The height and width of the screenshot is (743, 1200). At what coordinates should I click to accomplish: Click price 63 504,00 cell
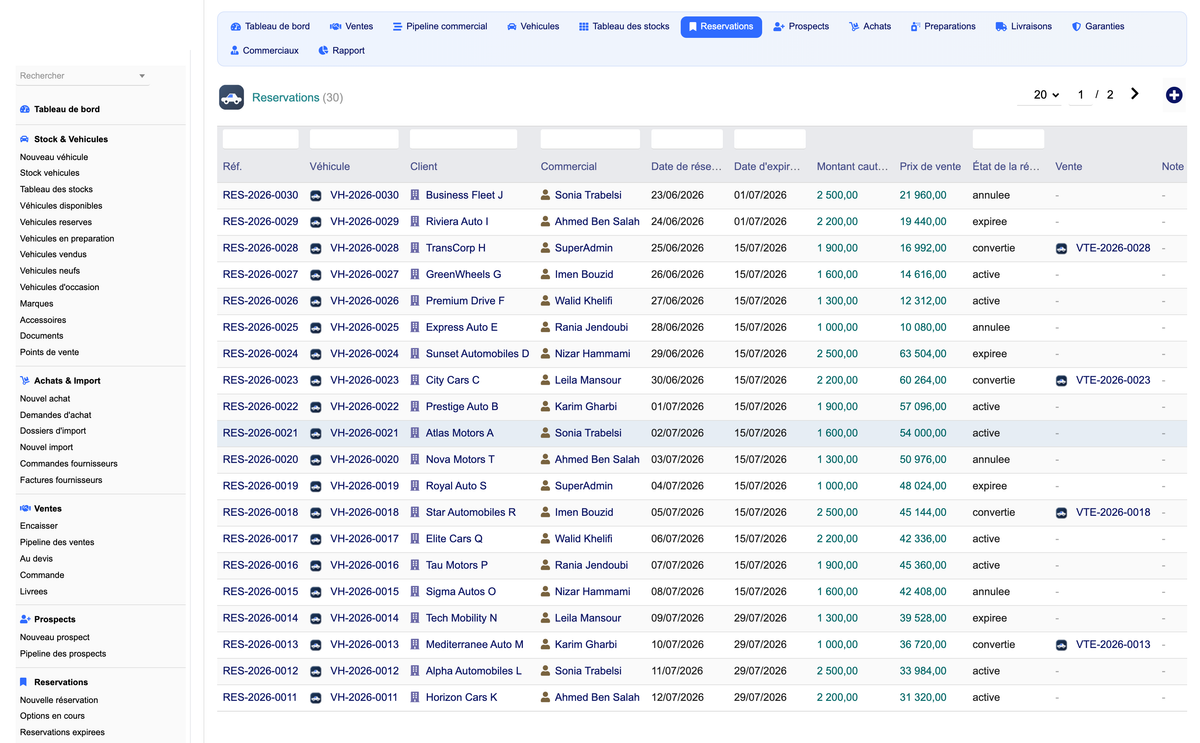[x=923, y=354]
